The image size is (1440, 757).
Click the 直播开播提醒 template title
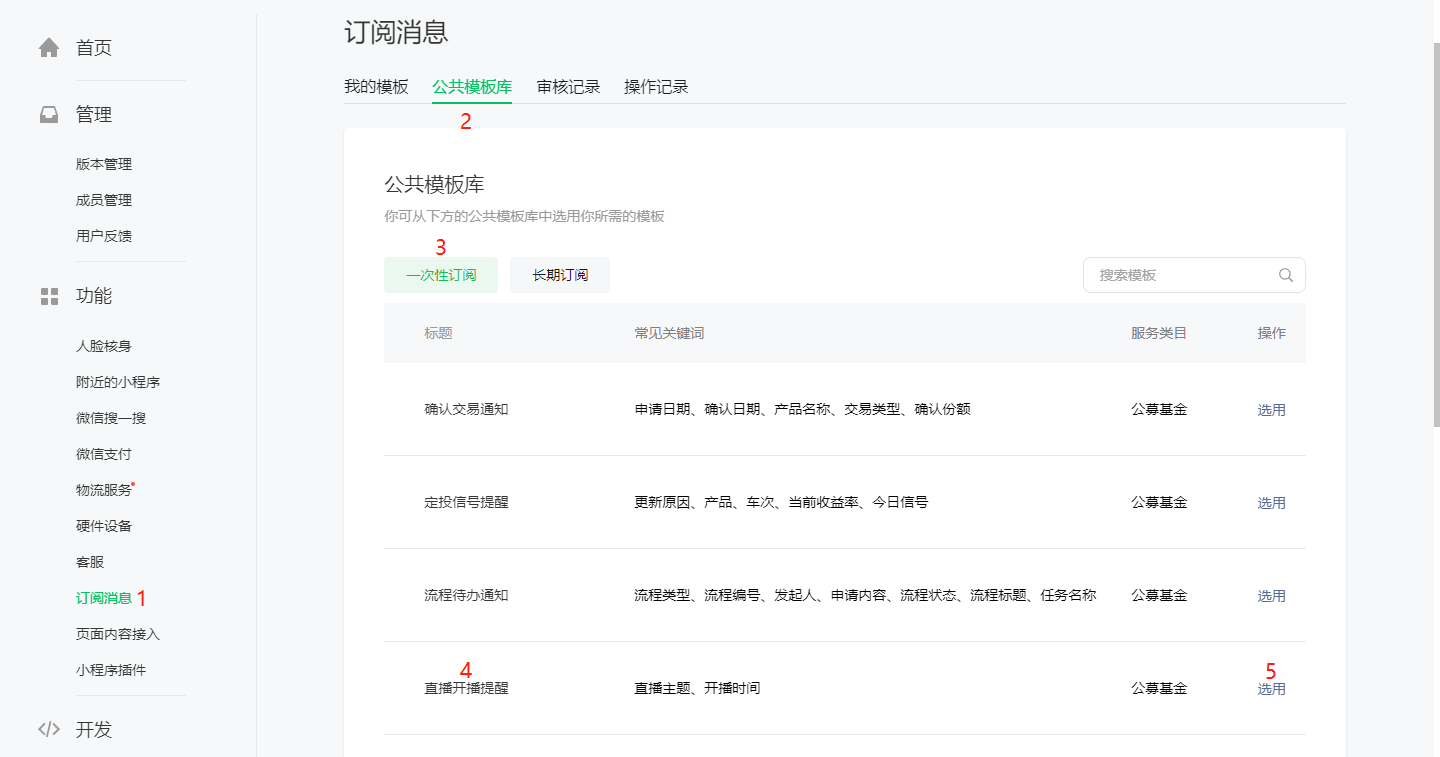(x=466, y=688)
